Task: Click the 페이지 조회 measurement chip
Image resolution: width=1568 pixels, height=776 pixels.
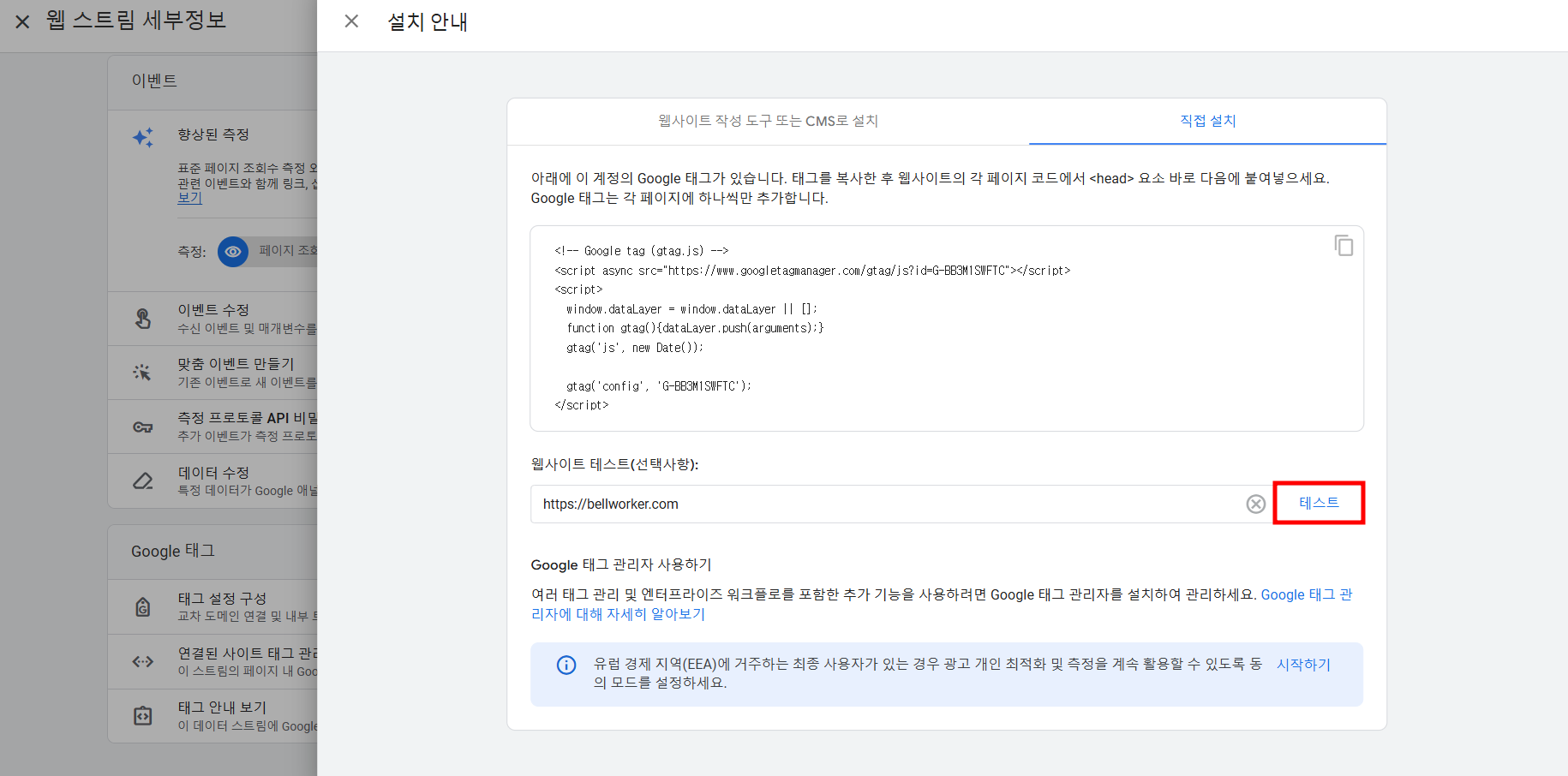Action: coord(283,251)
